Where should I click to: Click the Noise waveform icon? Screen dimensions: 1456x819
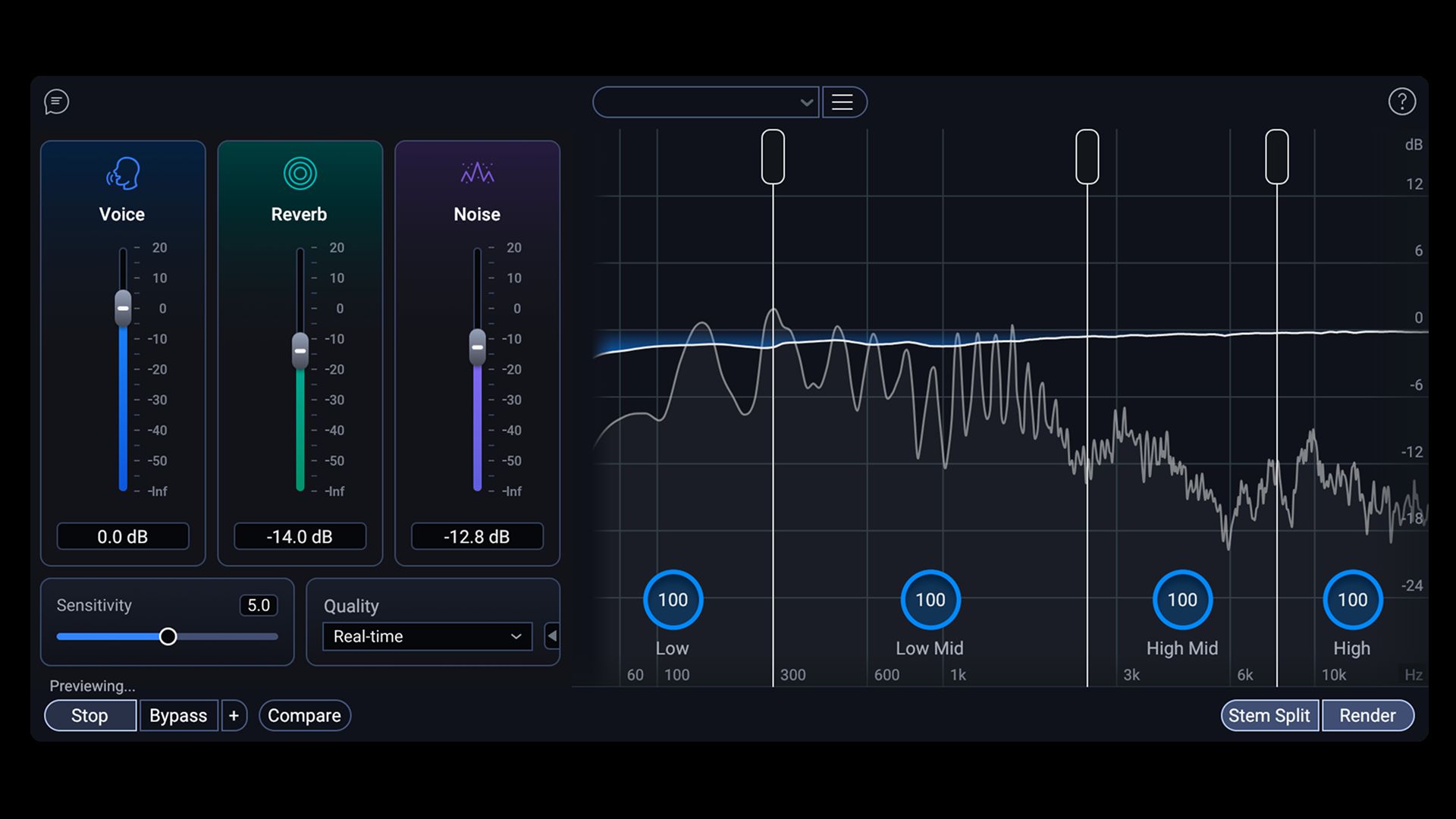(x=477, y=174)
